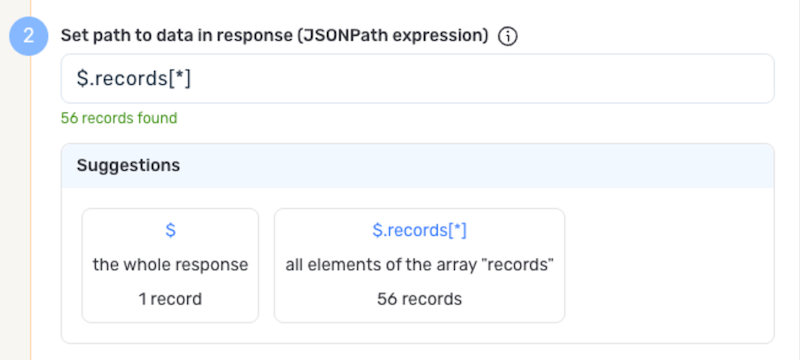
Task: Click the "56 records" count in suggestion card
Action: [x=419, y=299]
